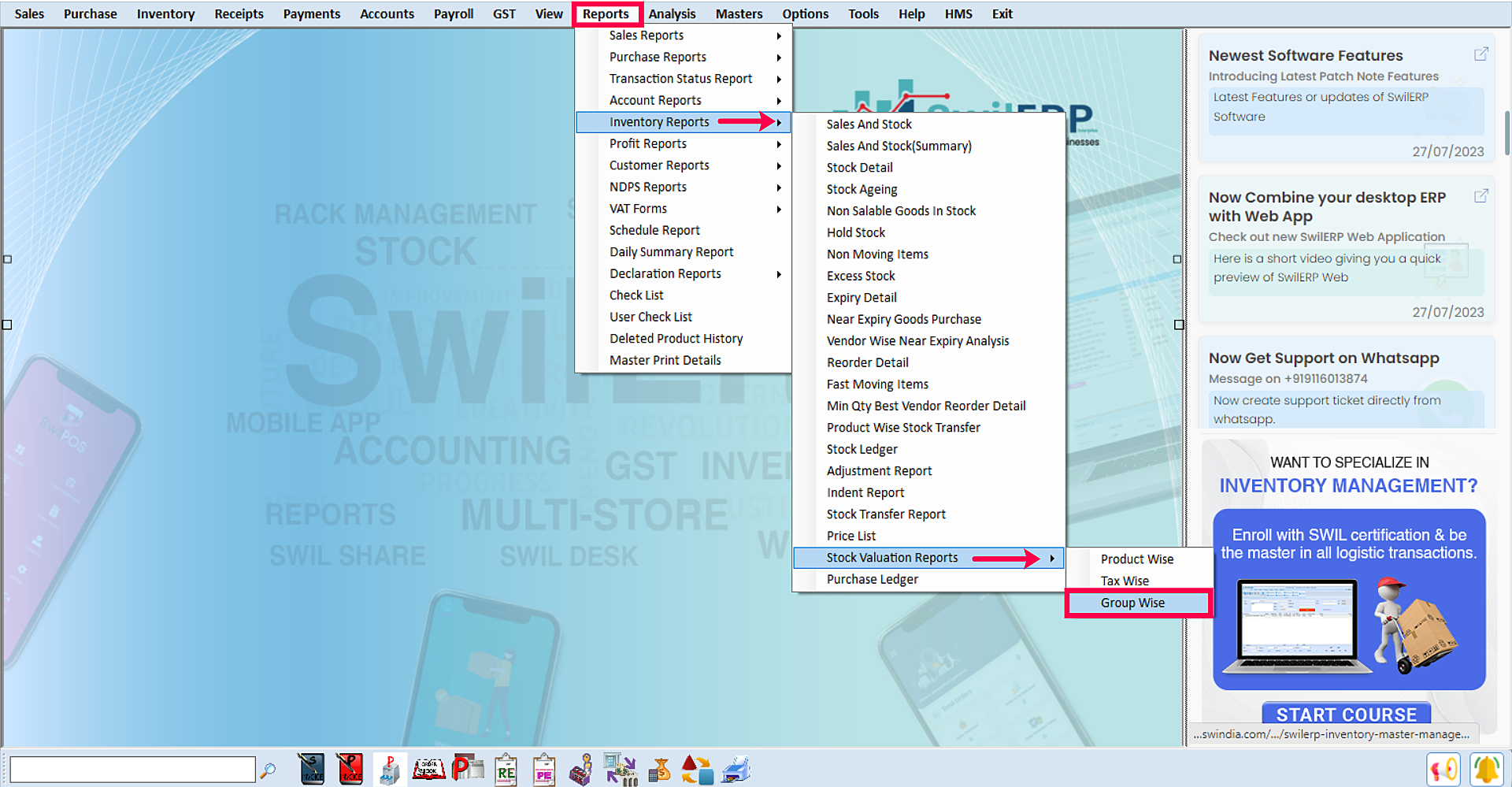The width and height of the screenshot is (1512, 787).
Task: Open the Indent Report entry
Action: 928,492
